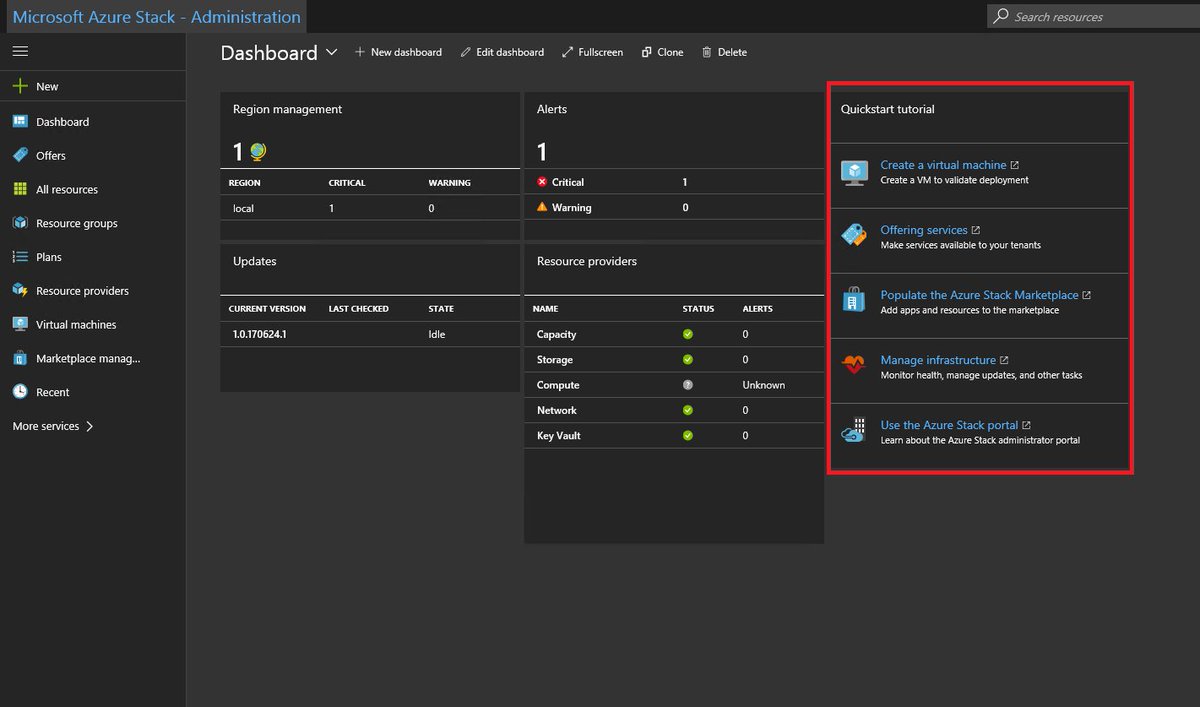1200x707 pixels.
Task: Open Virtual machines in the sidebar
Action: [x=76, y=324]
